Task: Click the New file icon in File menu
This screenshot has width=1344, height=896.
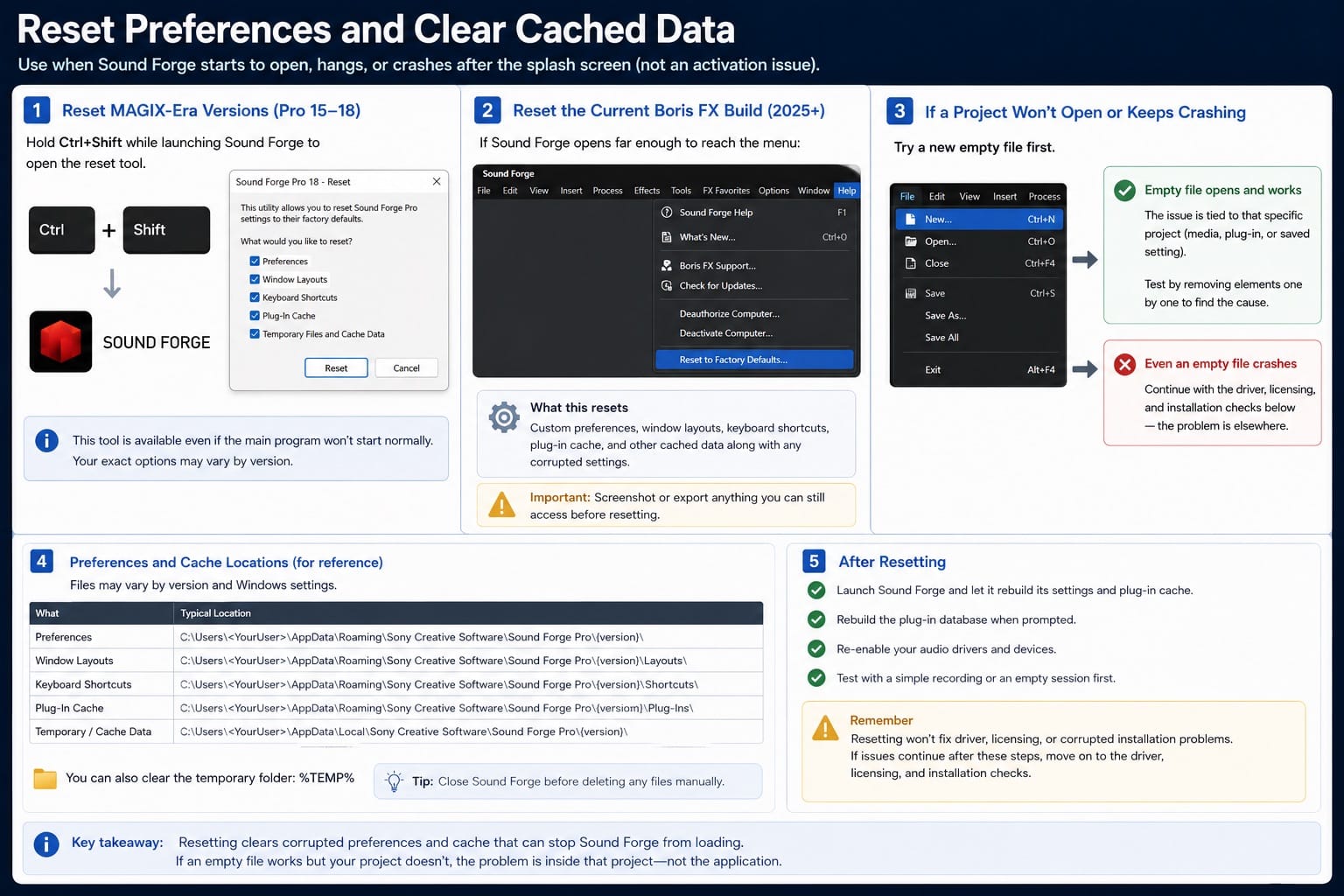Action: (910, 219)
